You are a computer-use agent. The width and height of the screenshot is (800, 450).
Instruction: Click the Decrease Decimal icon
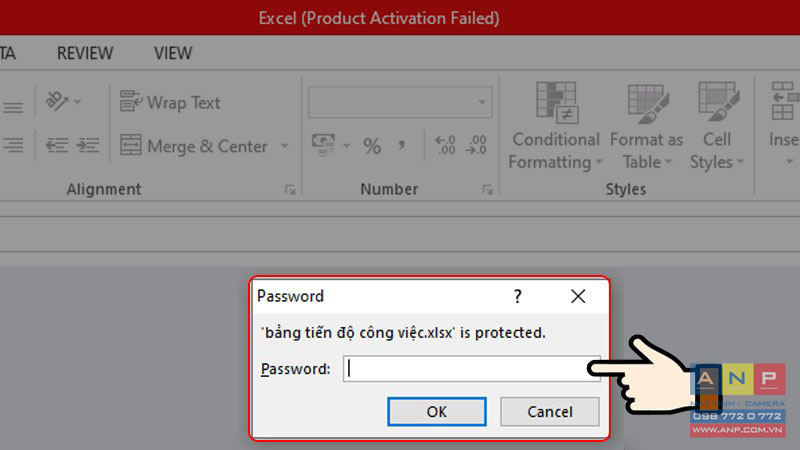(476, 145)
